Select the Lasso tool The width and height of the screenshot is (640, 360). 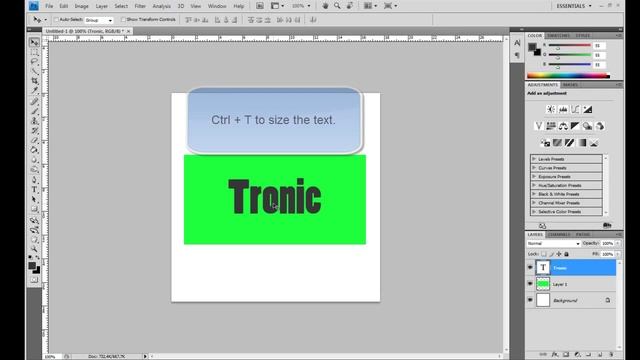click(x=35, y=62)
